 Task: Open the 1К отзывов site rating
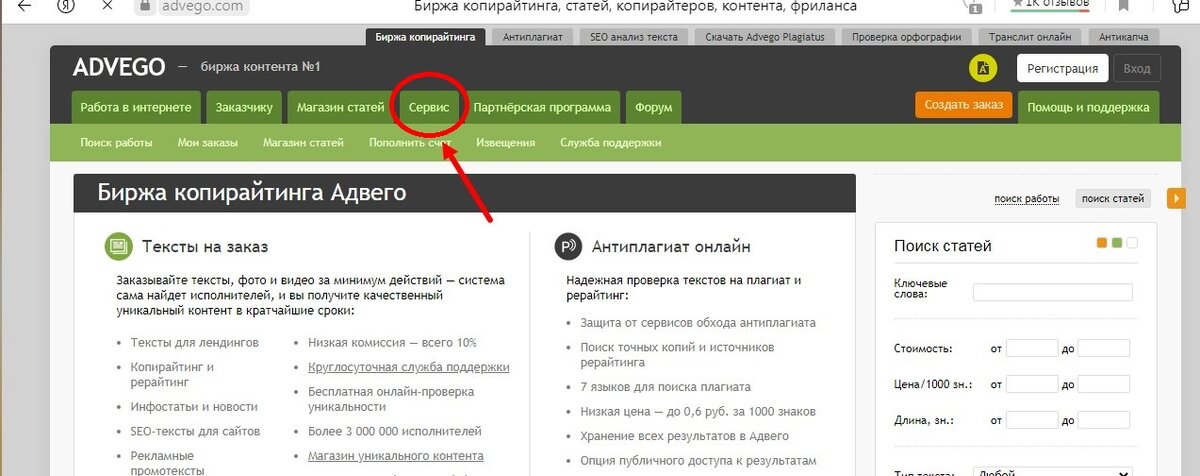click(1049, 5)
